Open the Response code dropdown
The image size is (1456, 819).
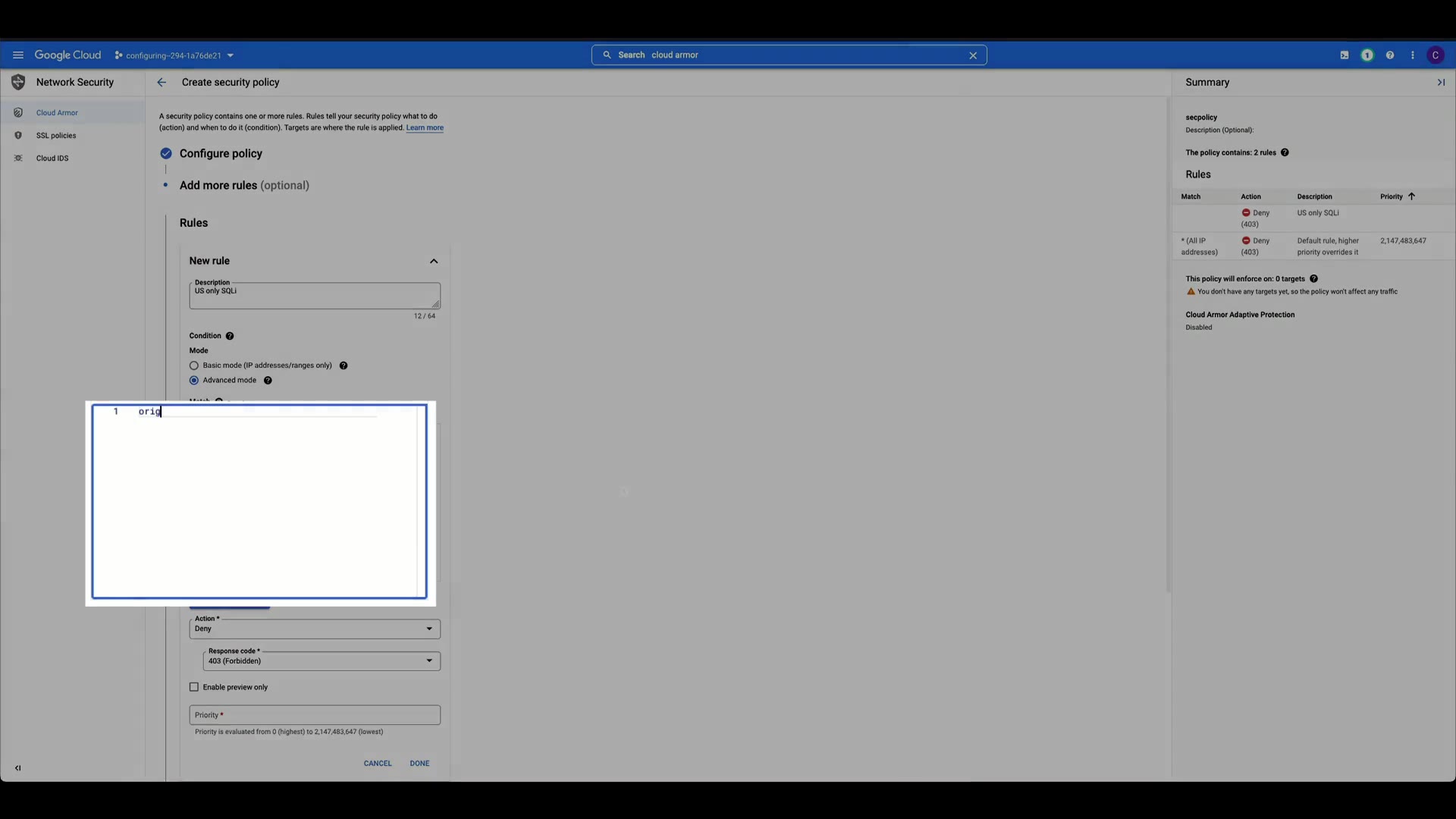(x=322, y=661)
